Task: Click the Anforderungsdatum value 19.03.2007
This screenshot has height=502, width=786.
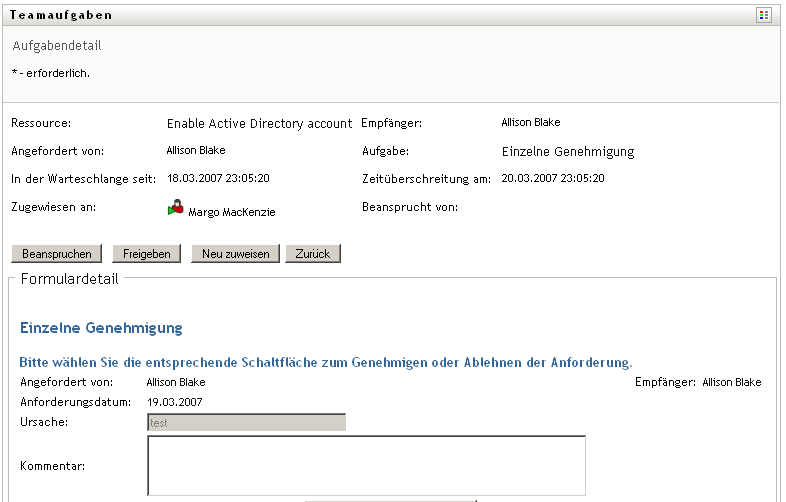Action: coord(175,402)
